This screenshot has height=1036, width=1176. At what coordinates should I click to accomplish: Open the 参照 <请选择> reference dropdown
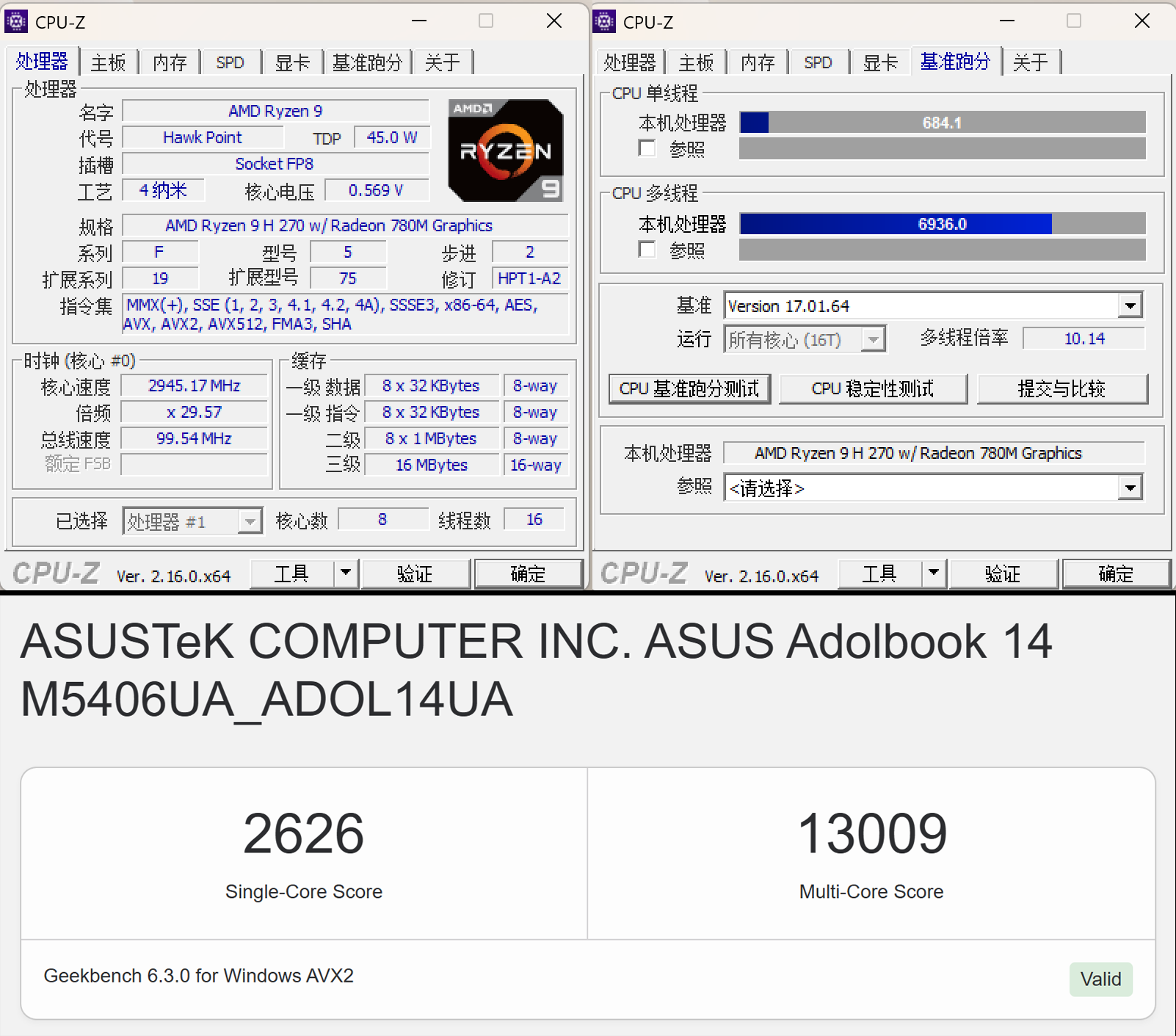click(x=1130, y=488)
